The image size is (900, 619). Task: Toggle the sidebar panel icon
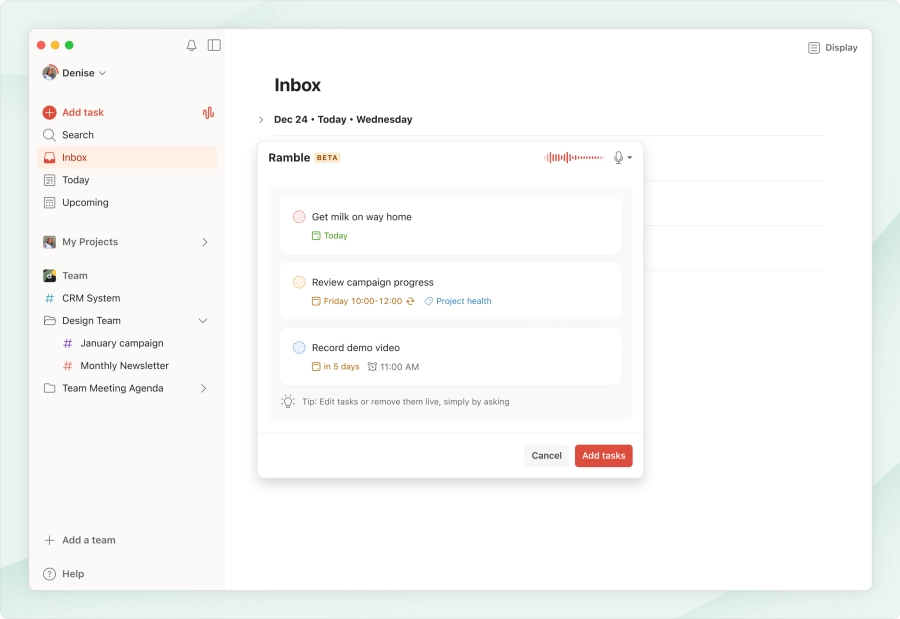click(214, 46)
